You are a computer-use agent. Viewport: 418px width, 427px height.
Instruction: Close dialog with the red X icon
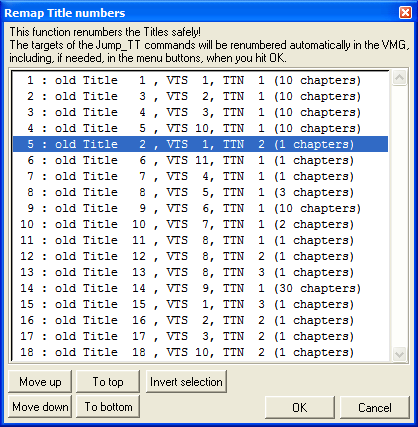405,13
